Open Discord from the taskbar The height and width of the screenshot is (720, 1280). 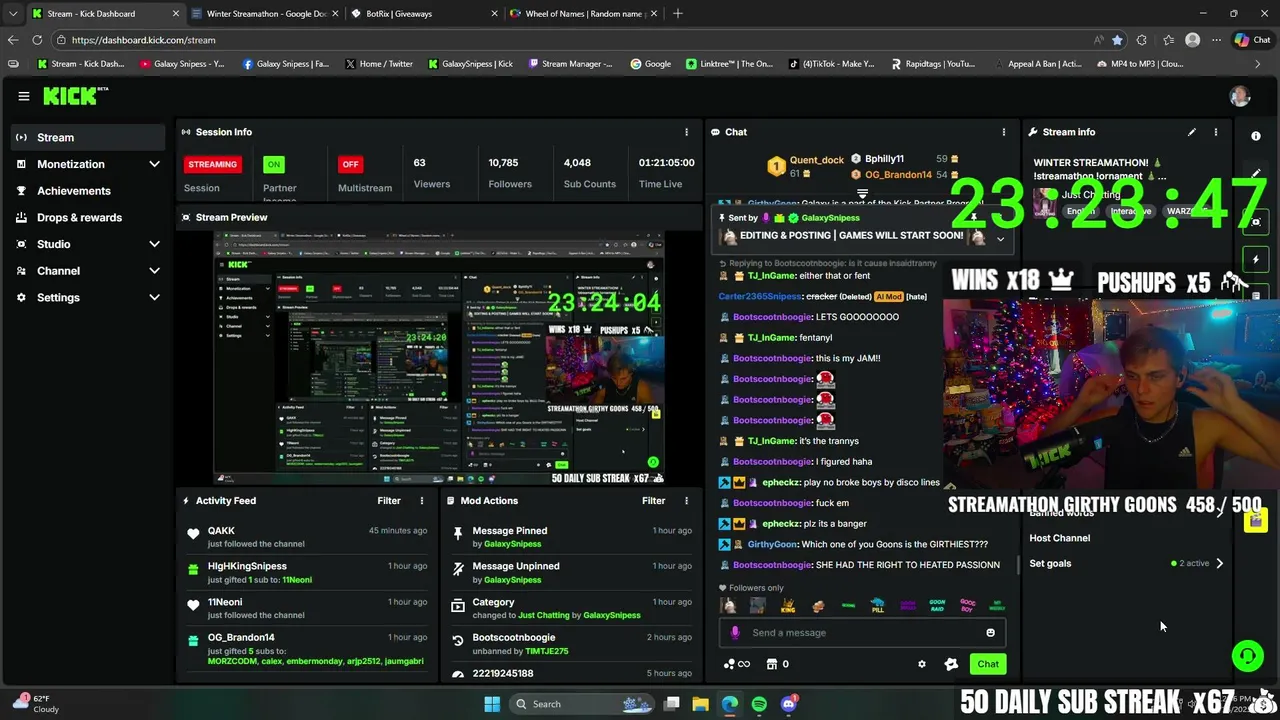789,704
